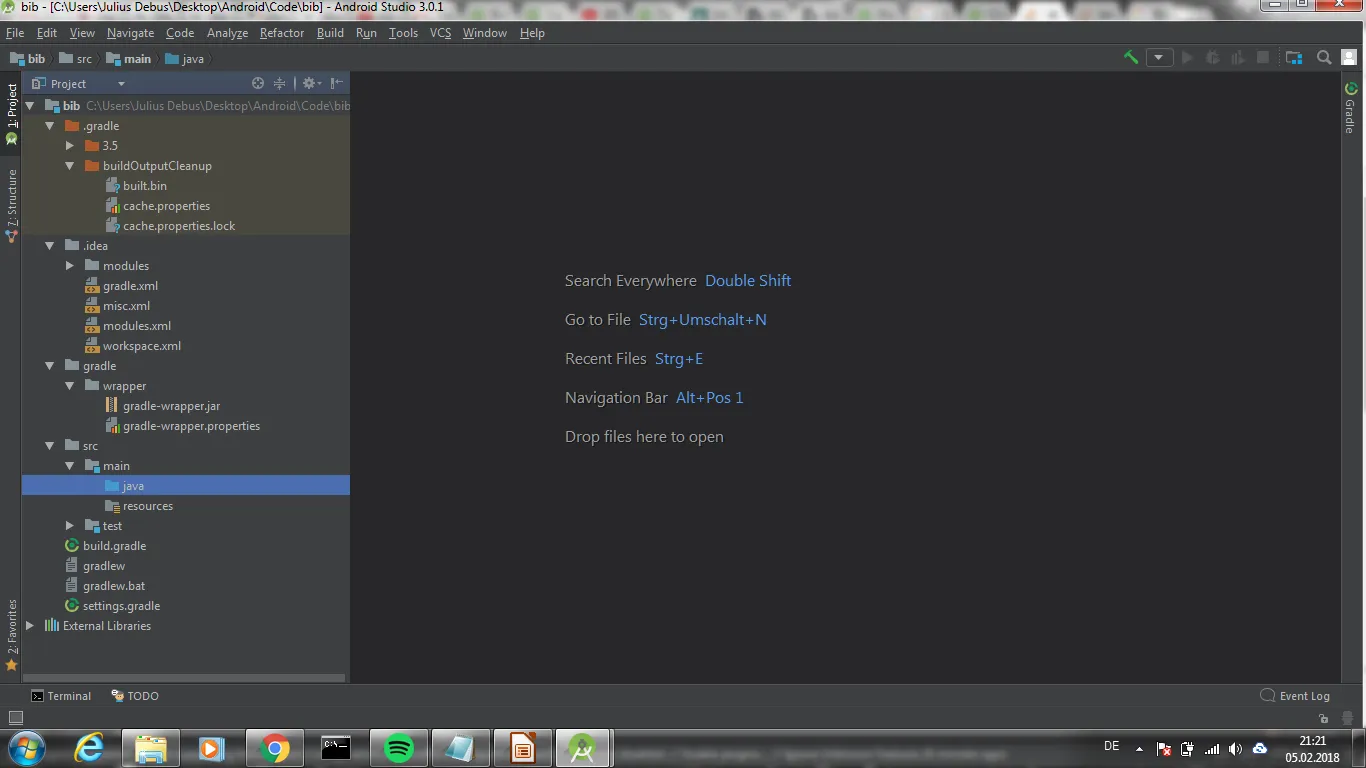
Task: Click the network signal tray icon
Action: pos(1212,749)
